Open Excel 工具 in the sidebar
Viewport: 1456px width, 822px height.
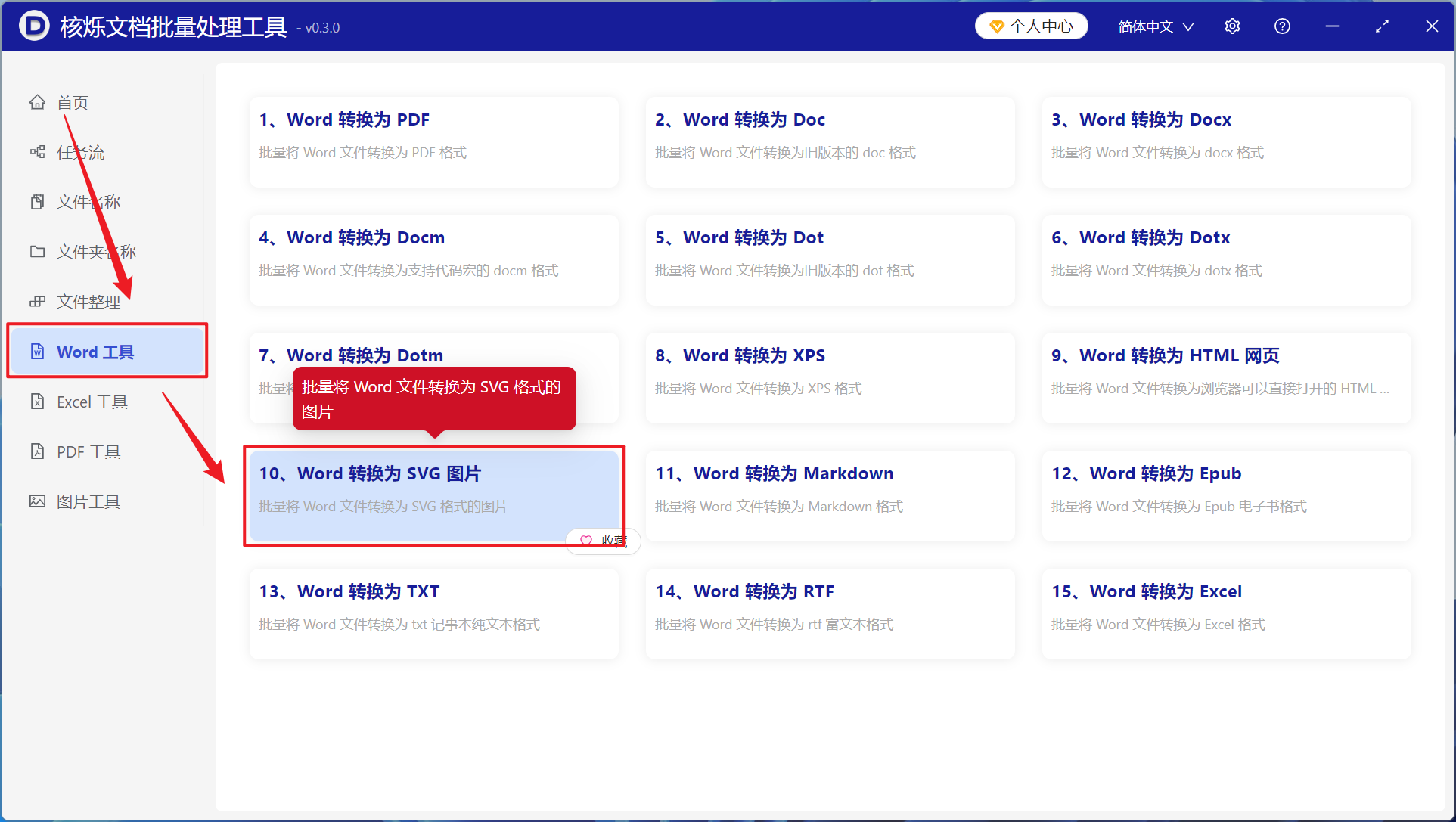click(106, 402)
